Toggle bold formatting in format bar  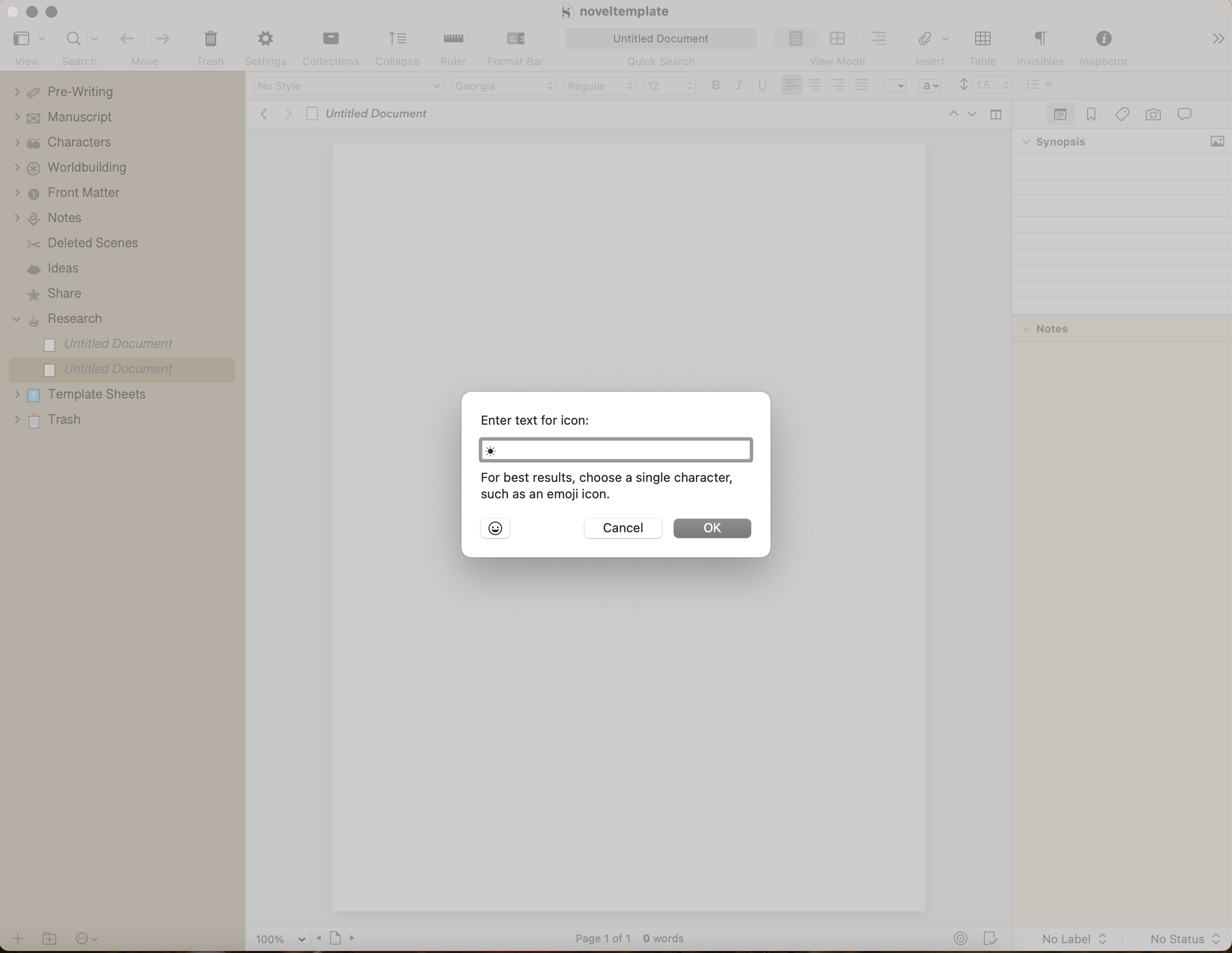715,85
